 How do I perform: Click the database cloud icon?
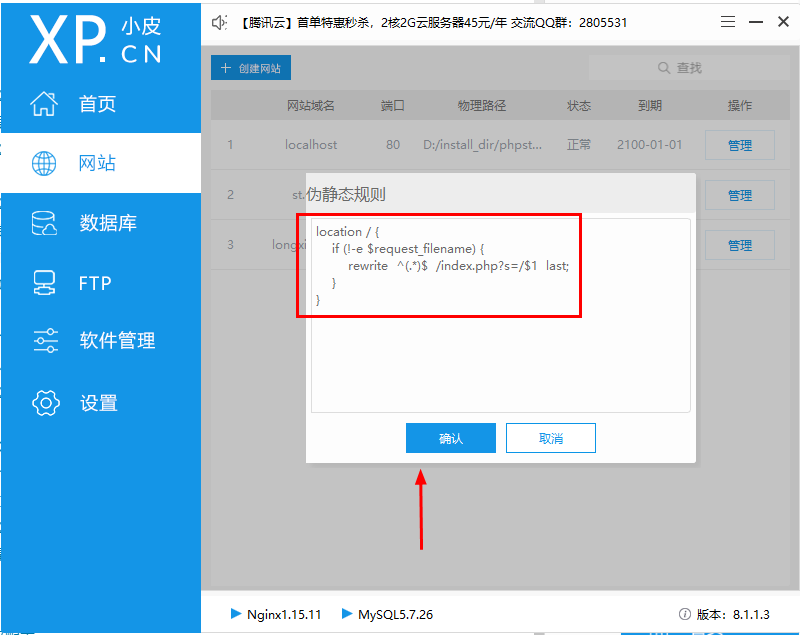(x=44, y=223)
